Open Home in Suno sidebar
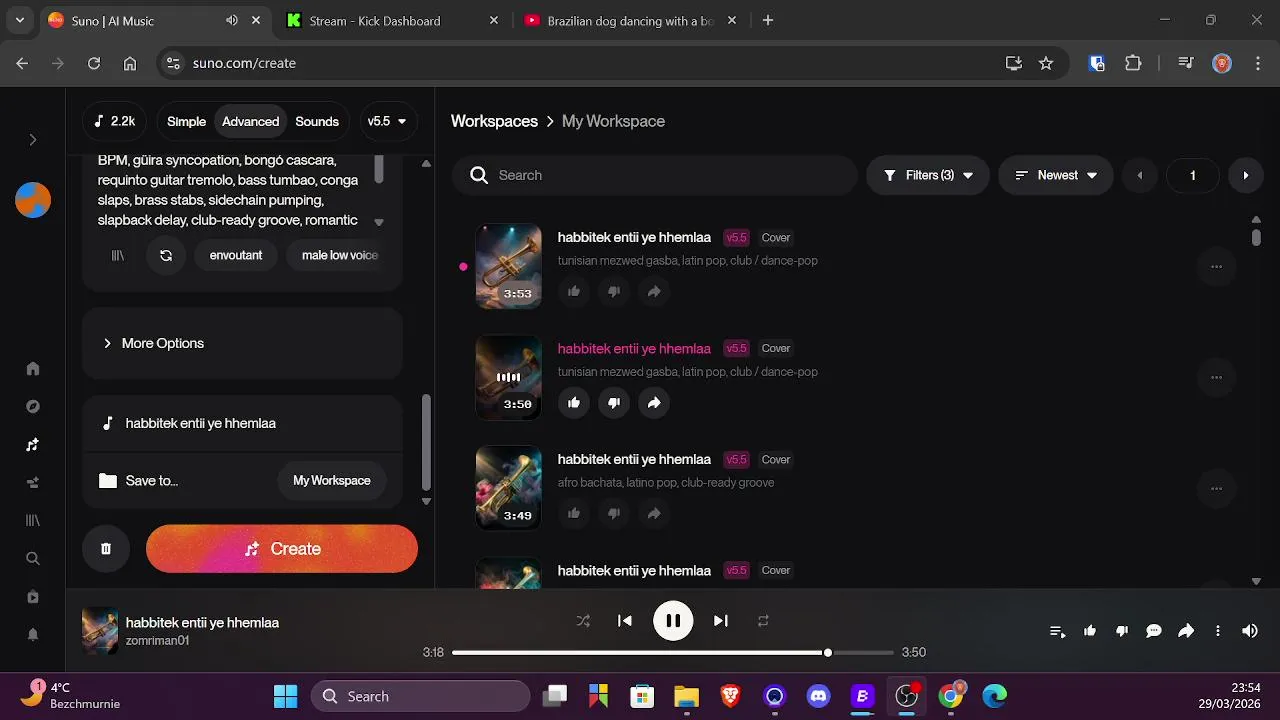This screenshot has height=720, width=1280. pos(33,368)
